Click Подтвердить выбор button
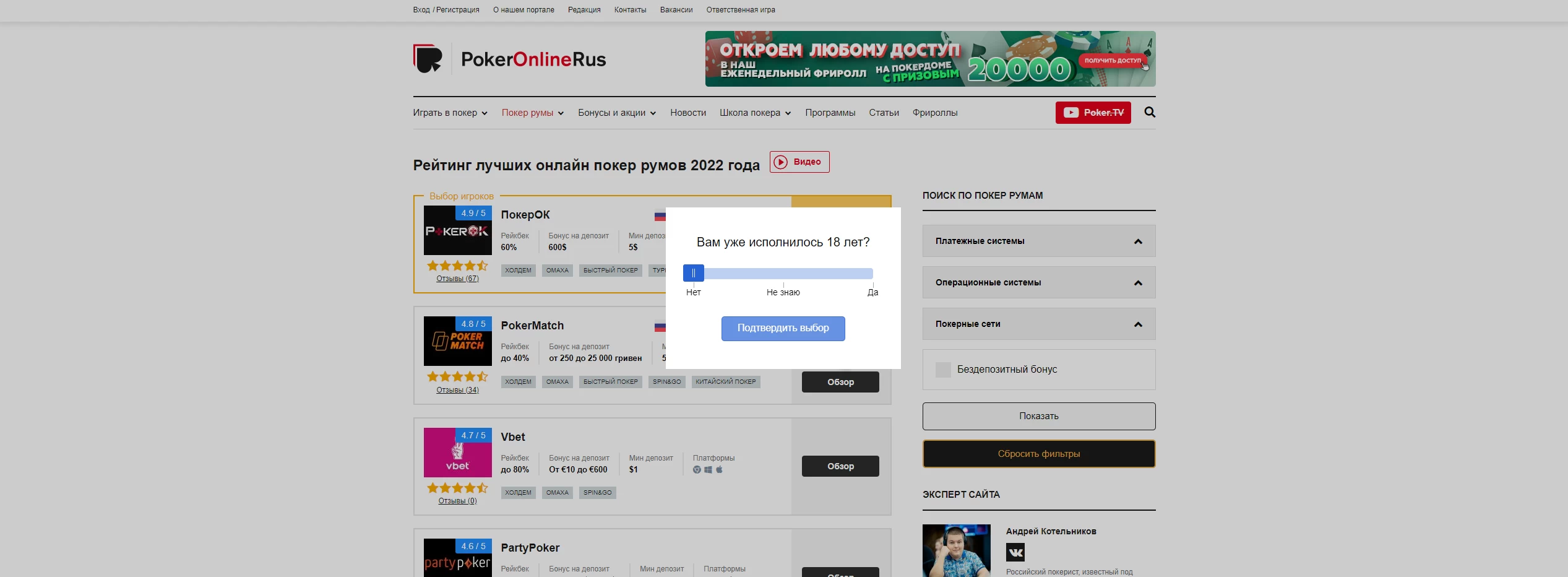Screen dimensions: 1568x577 [x=783, y=328]
